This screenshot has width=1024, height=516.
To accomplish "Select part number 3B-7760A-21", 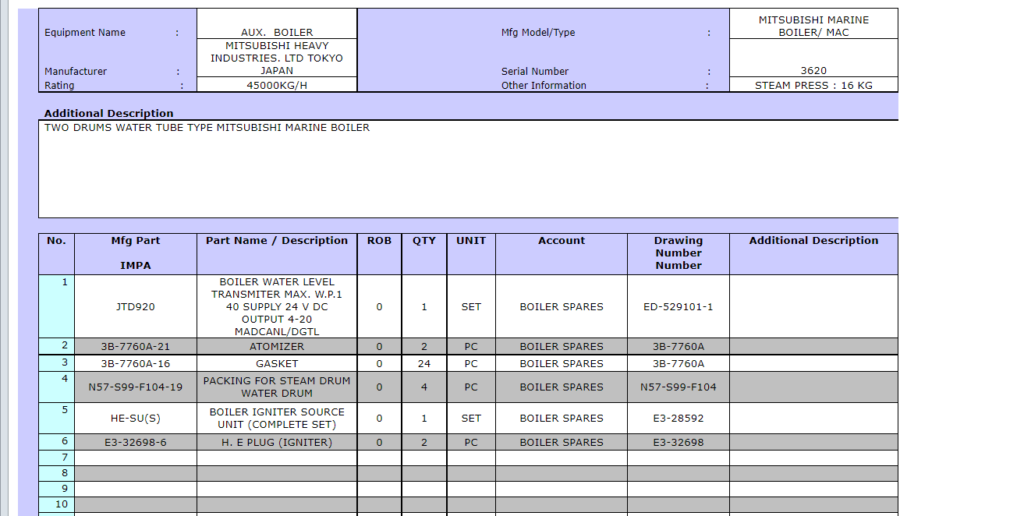I will tap(135, 346).
